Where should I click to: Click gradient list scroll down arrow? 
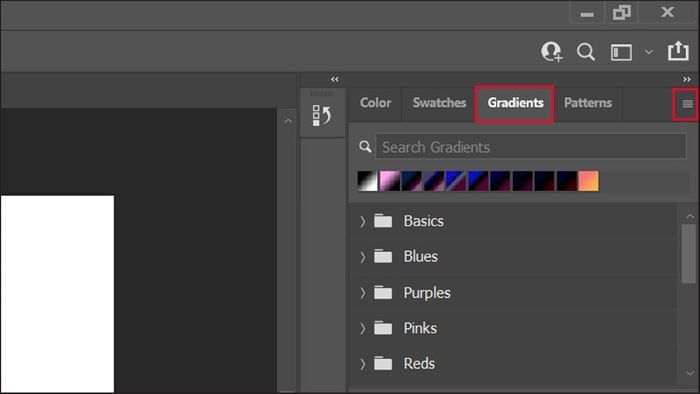click(690, 373)
